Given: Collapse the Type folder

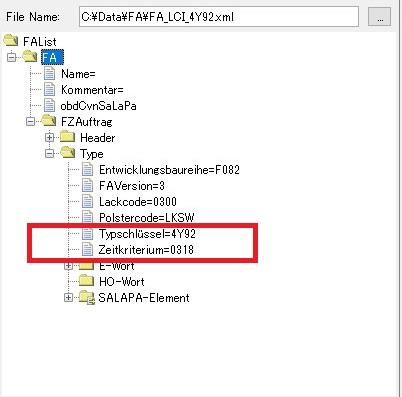Looking at the screenshot, I should click(49, 153).
